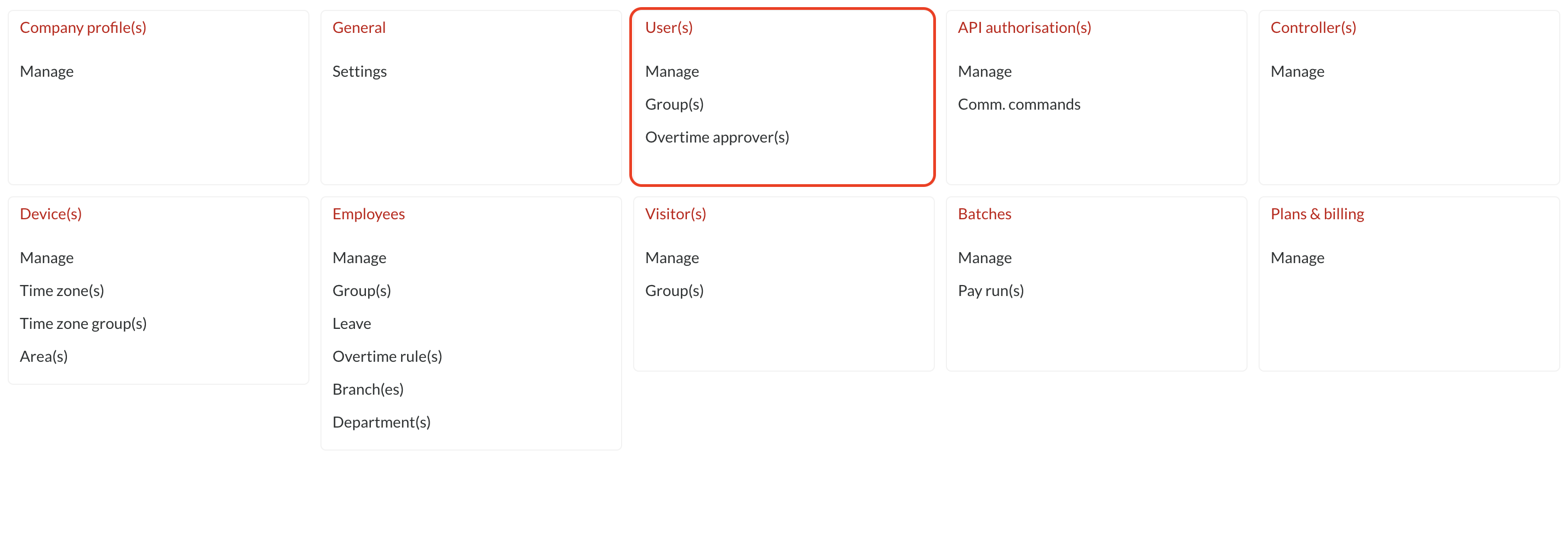
Task: Open Manage under Device(s)
Action: (x=46, y=257)
